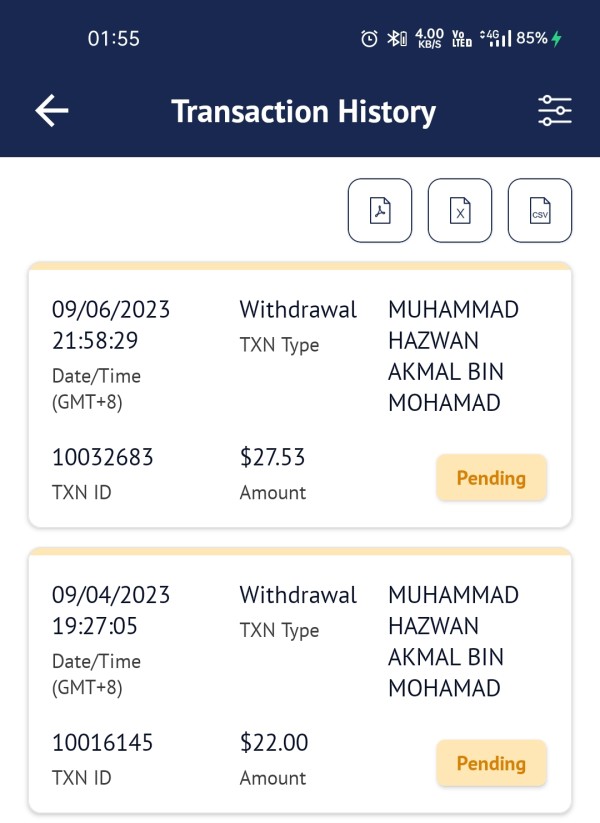Tap Pending status on $27.53 withdrawal
The height and width of the screenshot is (823, 600).
coord(491,478)
